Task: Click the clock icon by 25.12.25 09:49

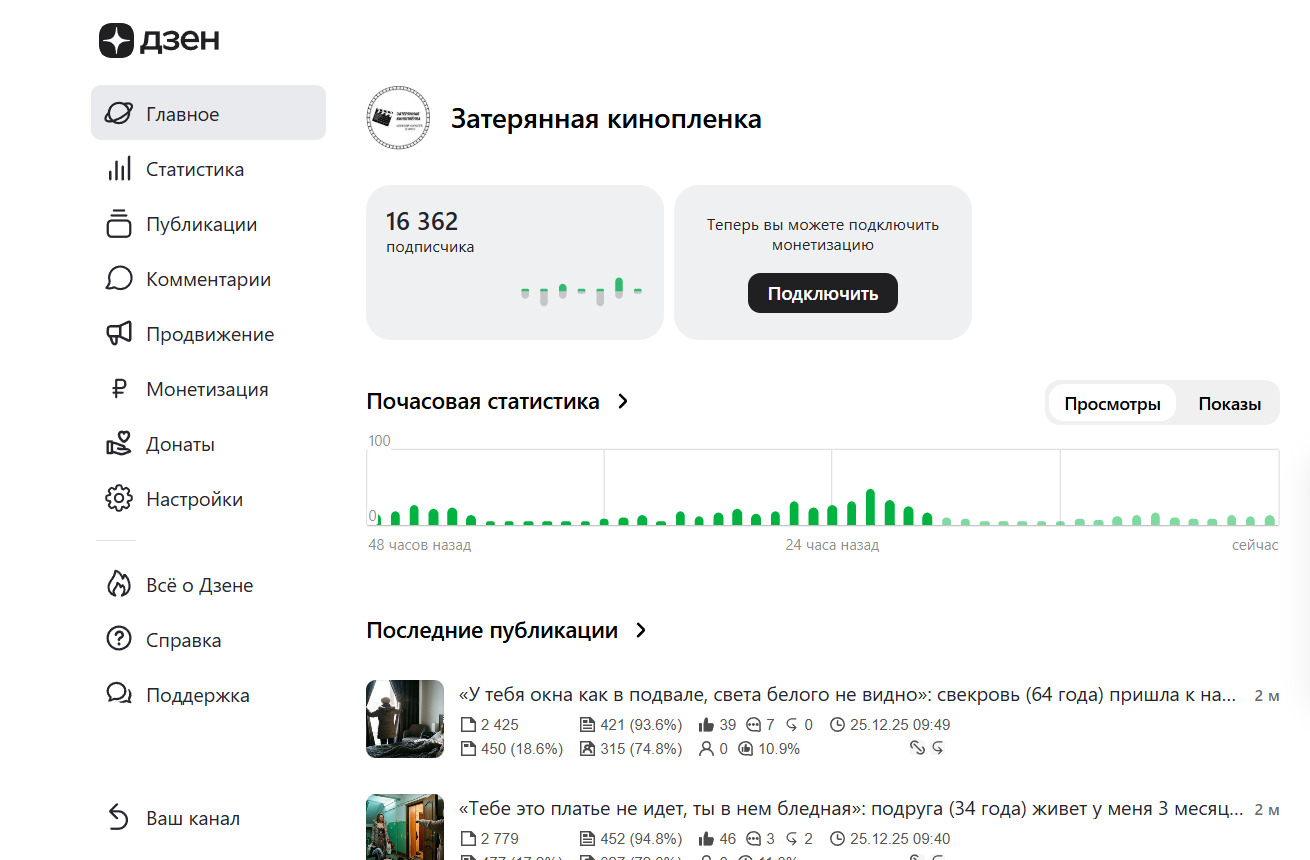Action: pos(838,725)
